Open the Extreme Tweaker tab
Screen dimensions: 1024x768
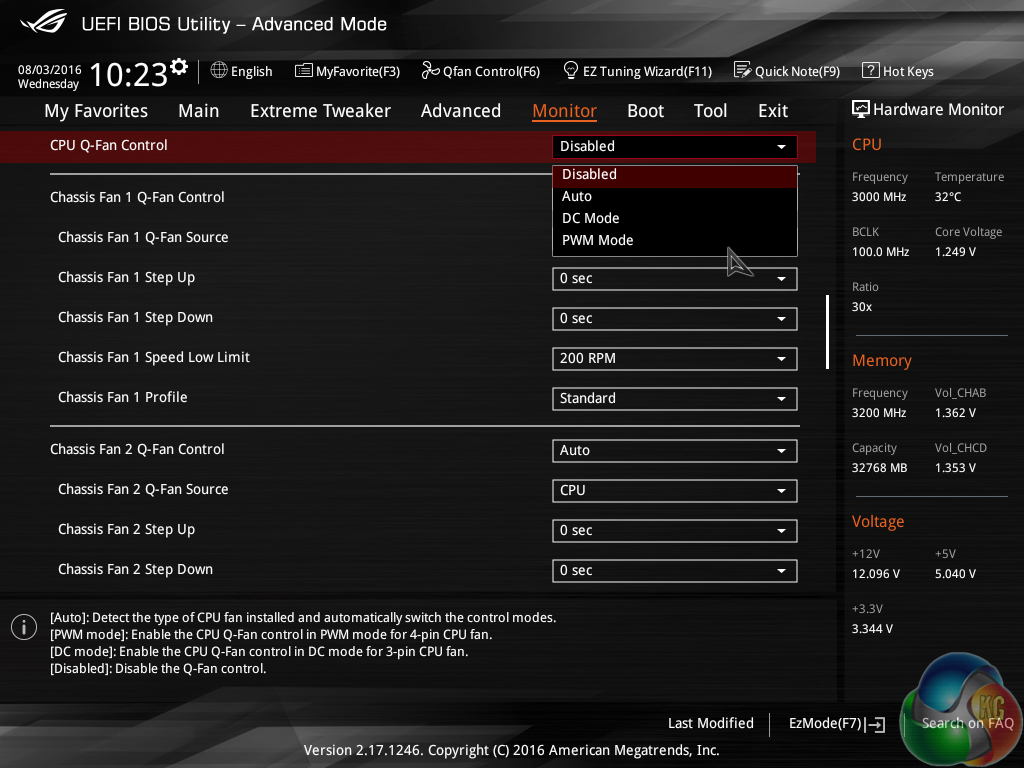click(320, 111)
